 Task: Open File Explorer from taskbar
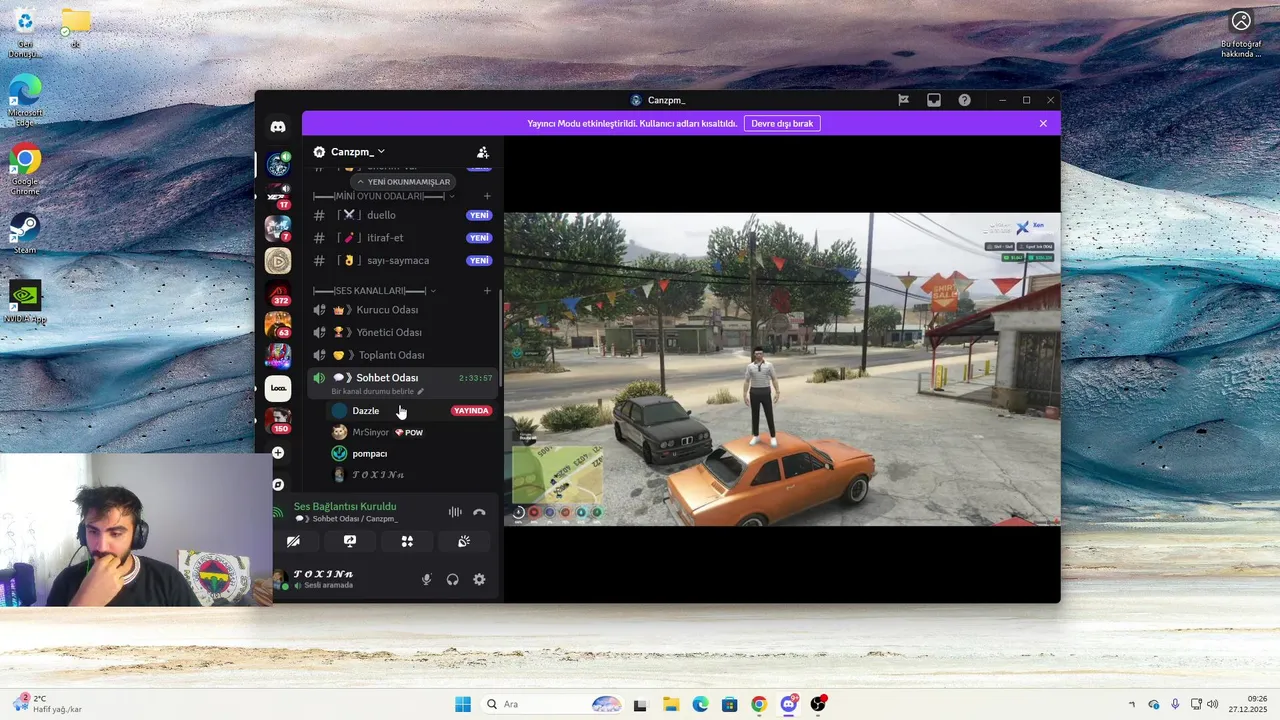671,704
